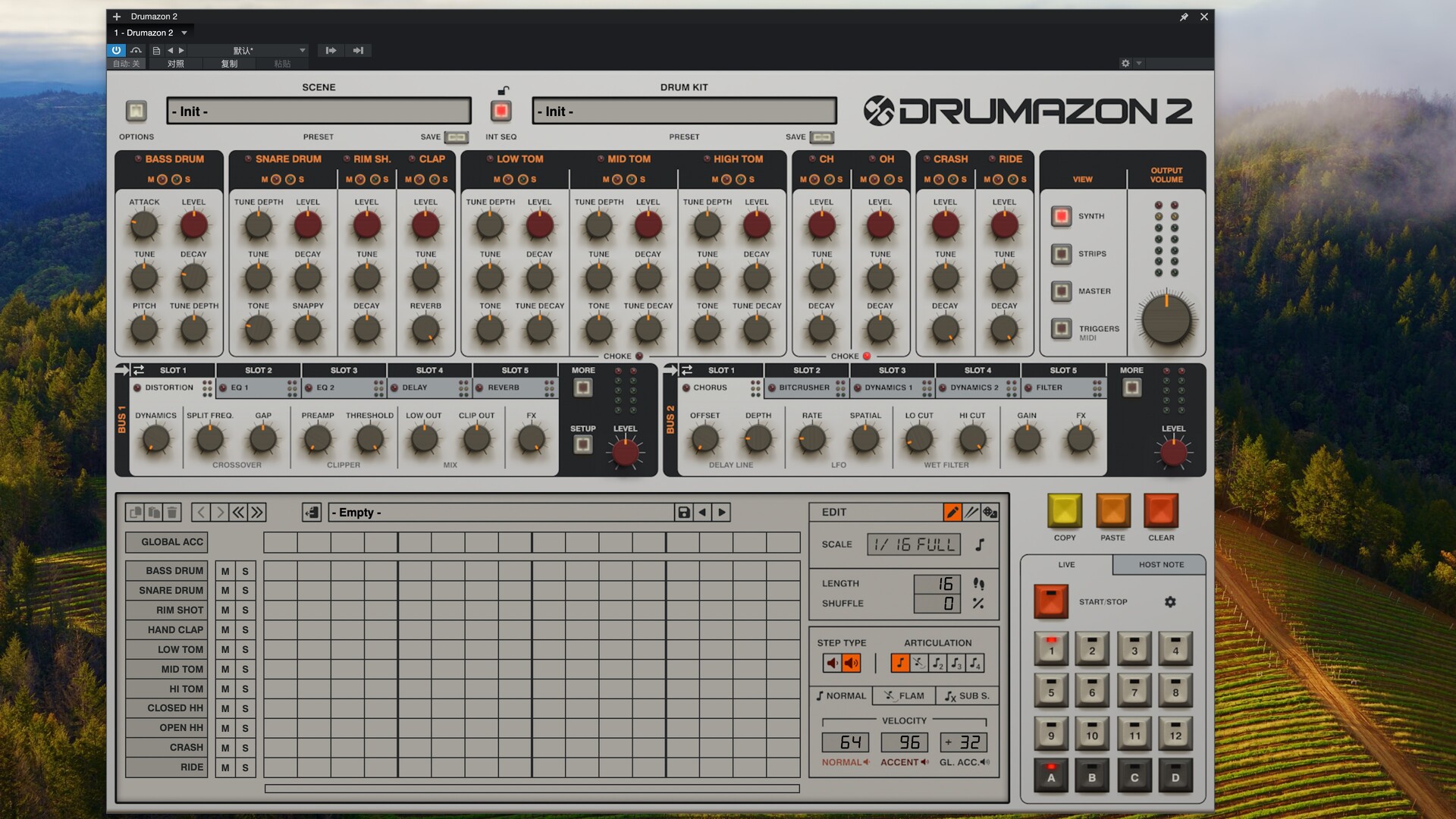Click the pattern copy icon in sequencer toolbar
The image size is (1456, 819).
click(136, 513)
